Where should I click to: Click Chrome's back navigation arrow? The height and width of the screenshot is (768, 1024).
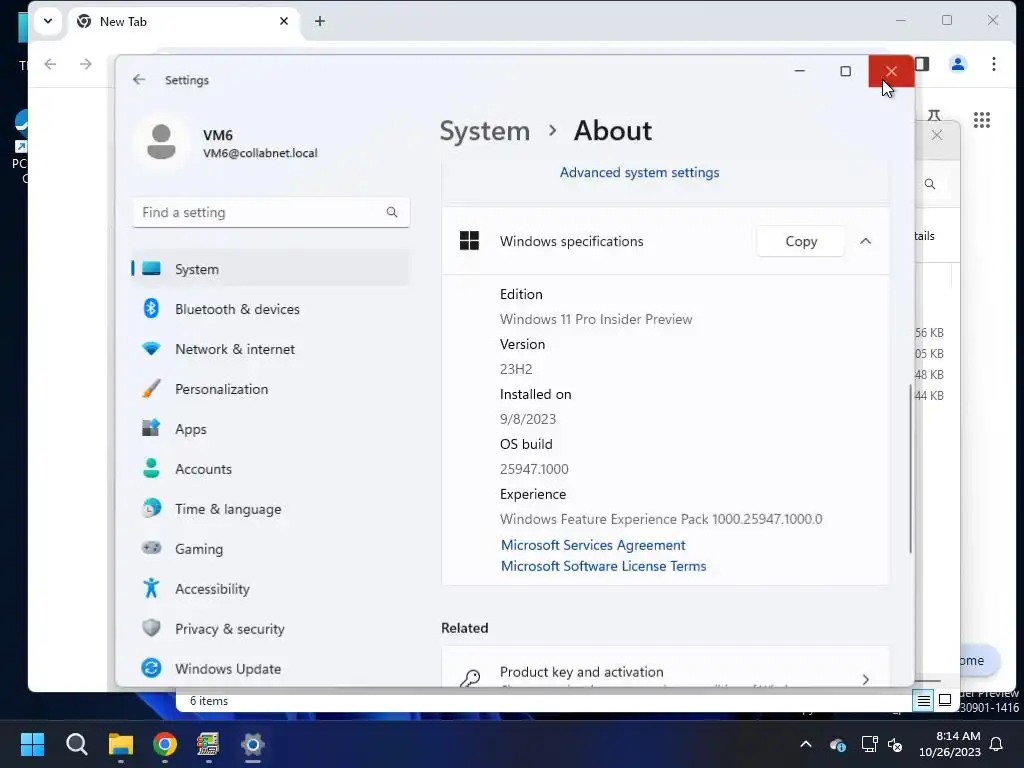tap(50, 64)
